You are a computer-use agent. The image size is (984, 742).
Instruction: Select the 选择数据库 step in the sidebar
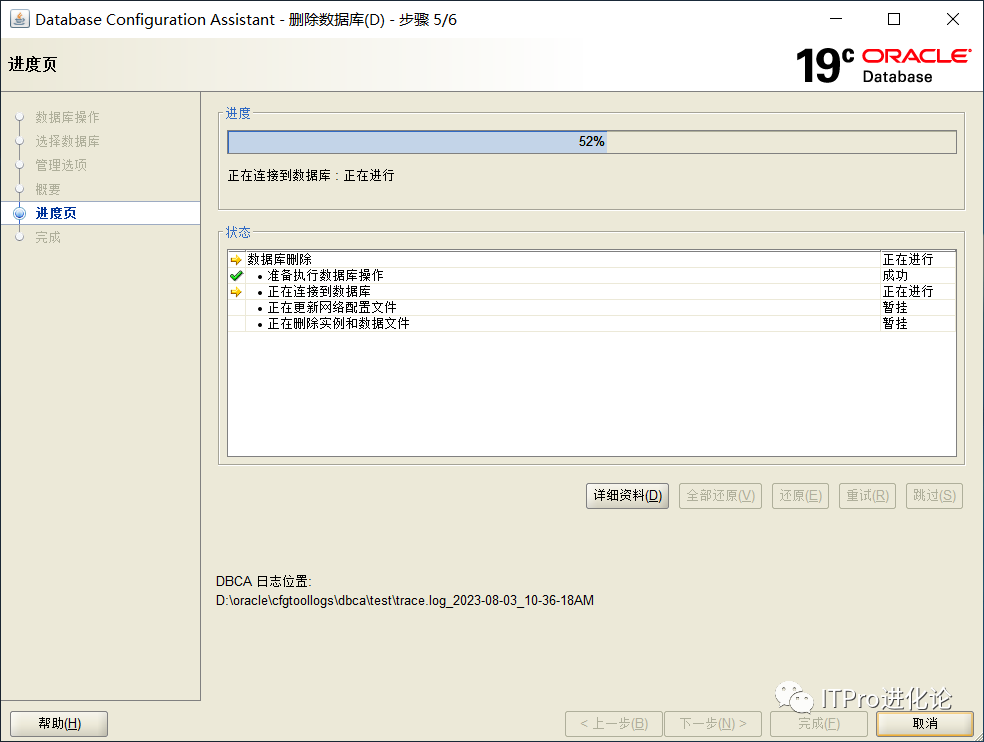pyautogui.click(x=67, y=141)
